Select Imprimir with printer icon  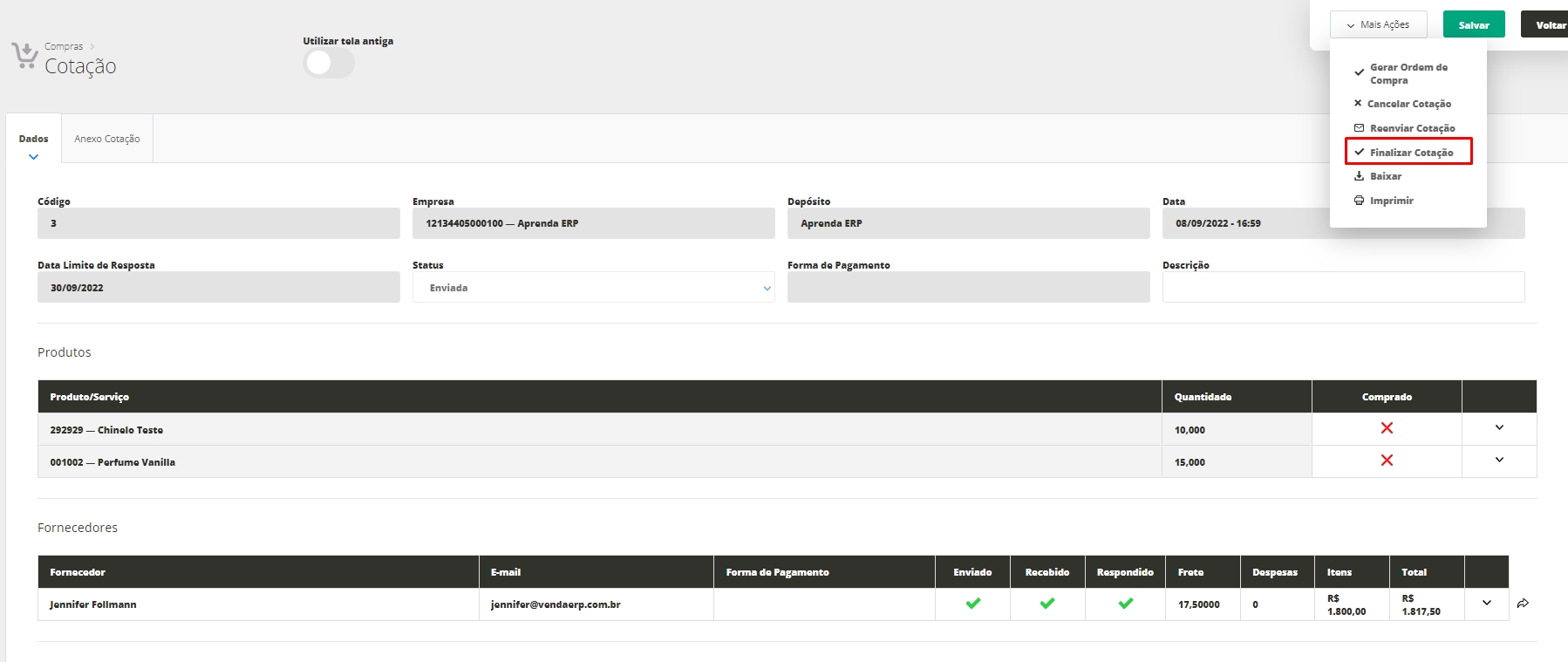click(x=1391, y=201)
